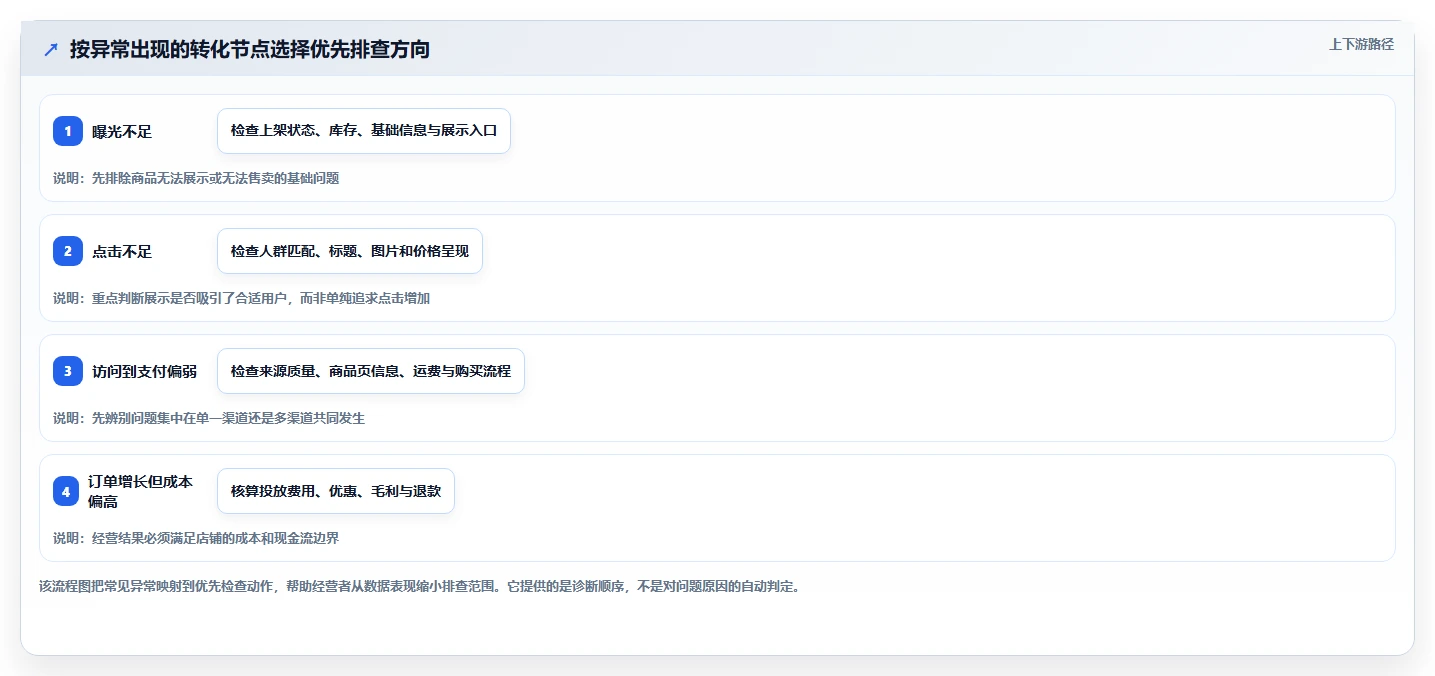
Task: Click the 上下游路径 label at top right
Action: tap(1361, 44)
